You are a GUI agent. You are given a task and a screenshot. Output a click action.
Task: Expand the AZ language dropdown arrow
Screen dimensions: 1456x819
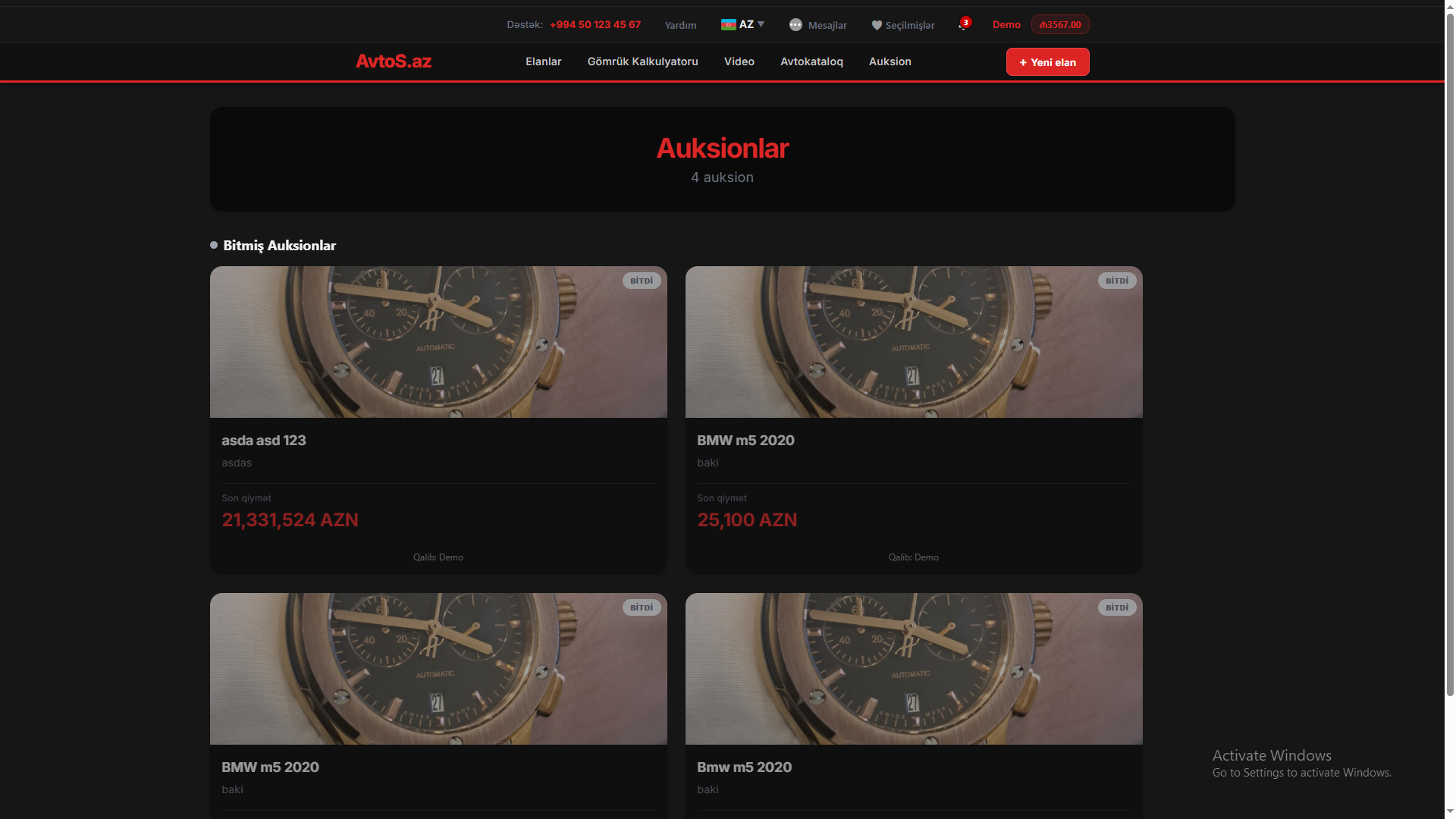pyautogui.click(x=761, y=24)
